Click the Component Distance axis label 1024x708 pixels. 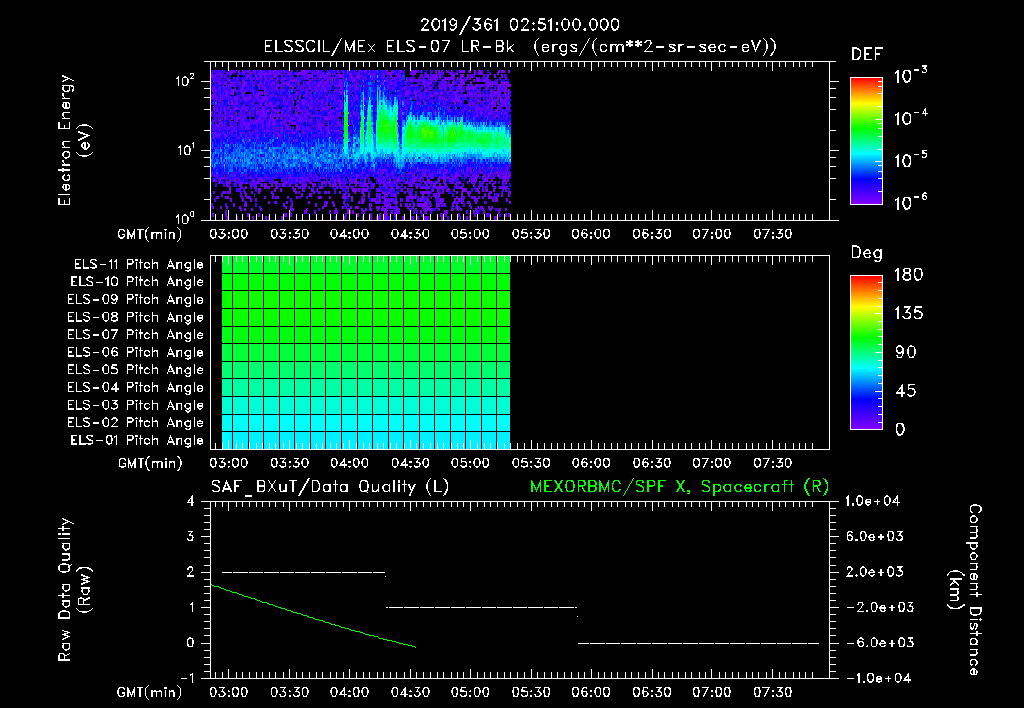(965, 589)
